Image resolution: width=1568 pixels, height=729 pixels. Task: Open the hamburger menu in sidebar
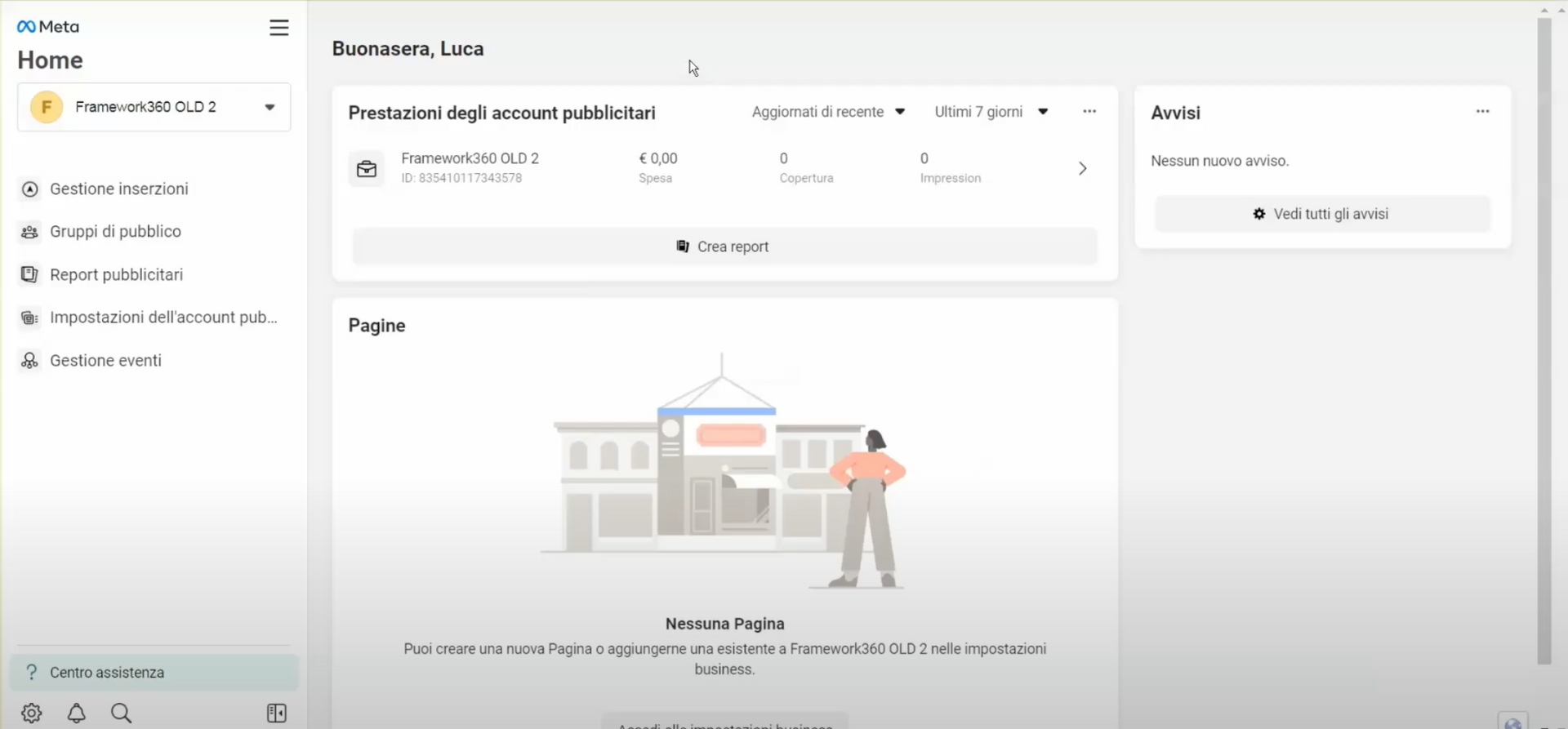279,28
